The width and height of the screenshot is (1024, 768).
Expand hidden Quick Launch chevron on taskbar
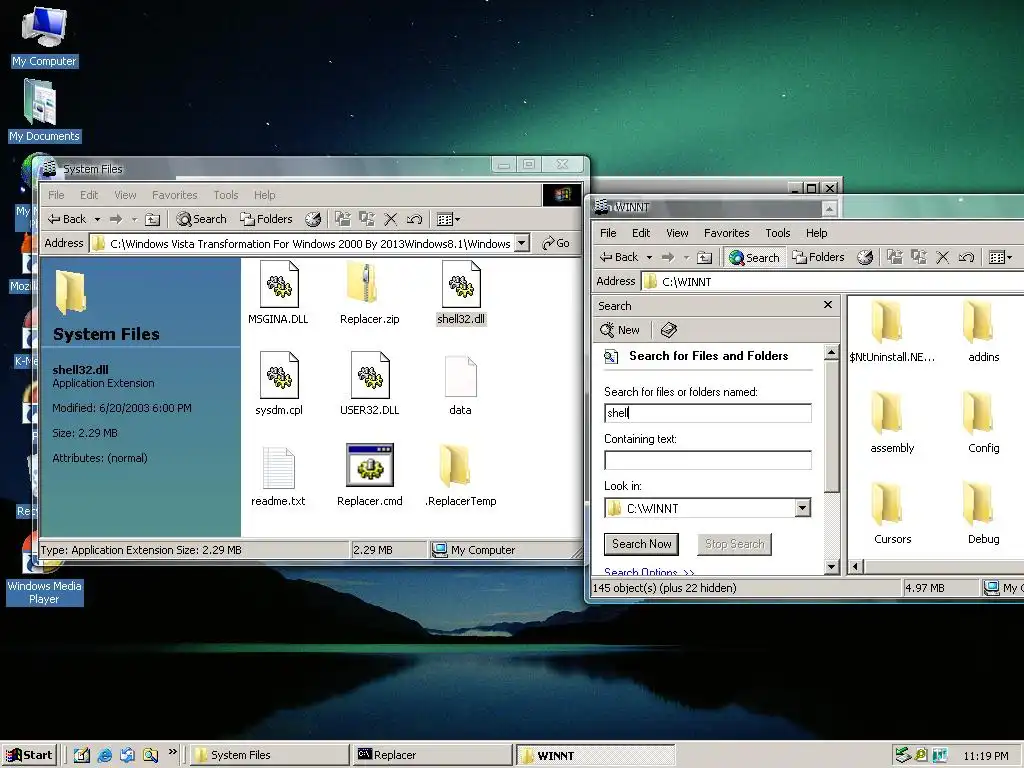172,752
